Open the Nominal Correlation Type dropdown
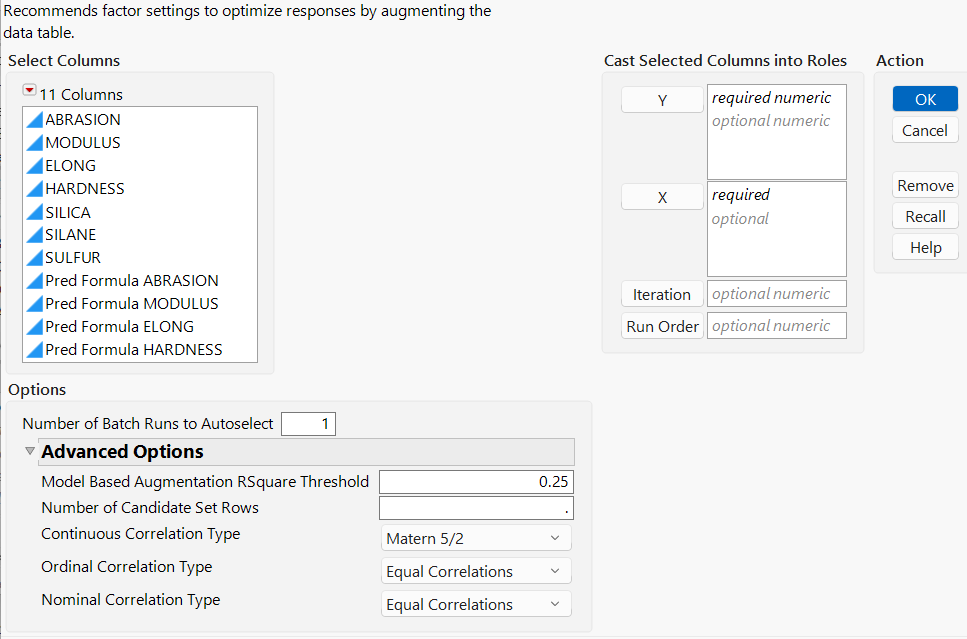Viewport: 967px width, 639px height. pos(475,603)
